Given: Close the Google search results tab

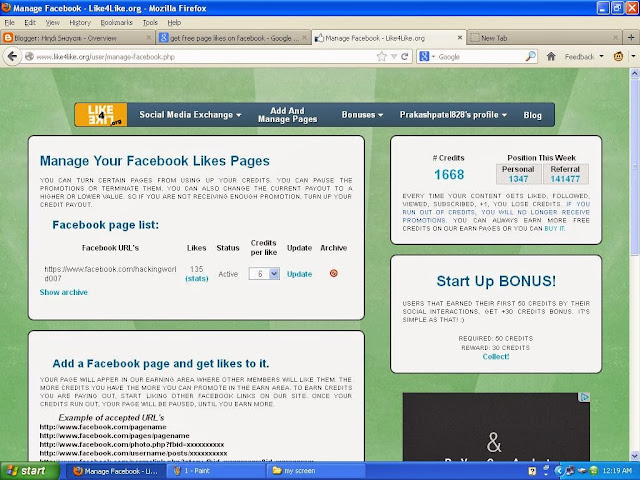Looking at the screenshot, I should (304, 38).
